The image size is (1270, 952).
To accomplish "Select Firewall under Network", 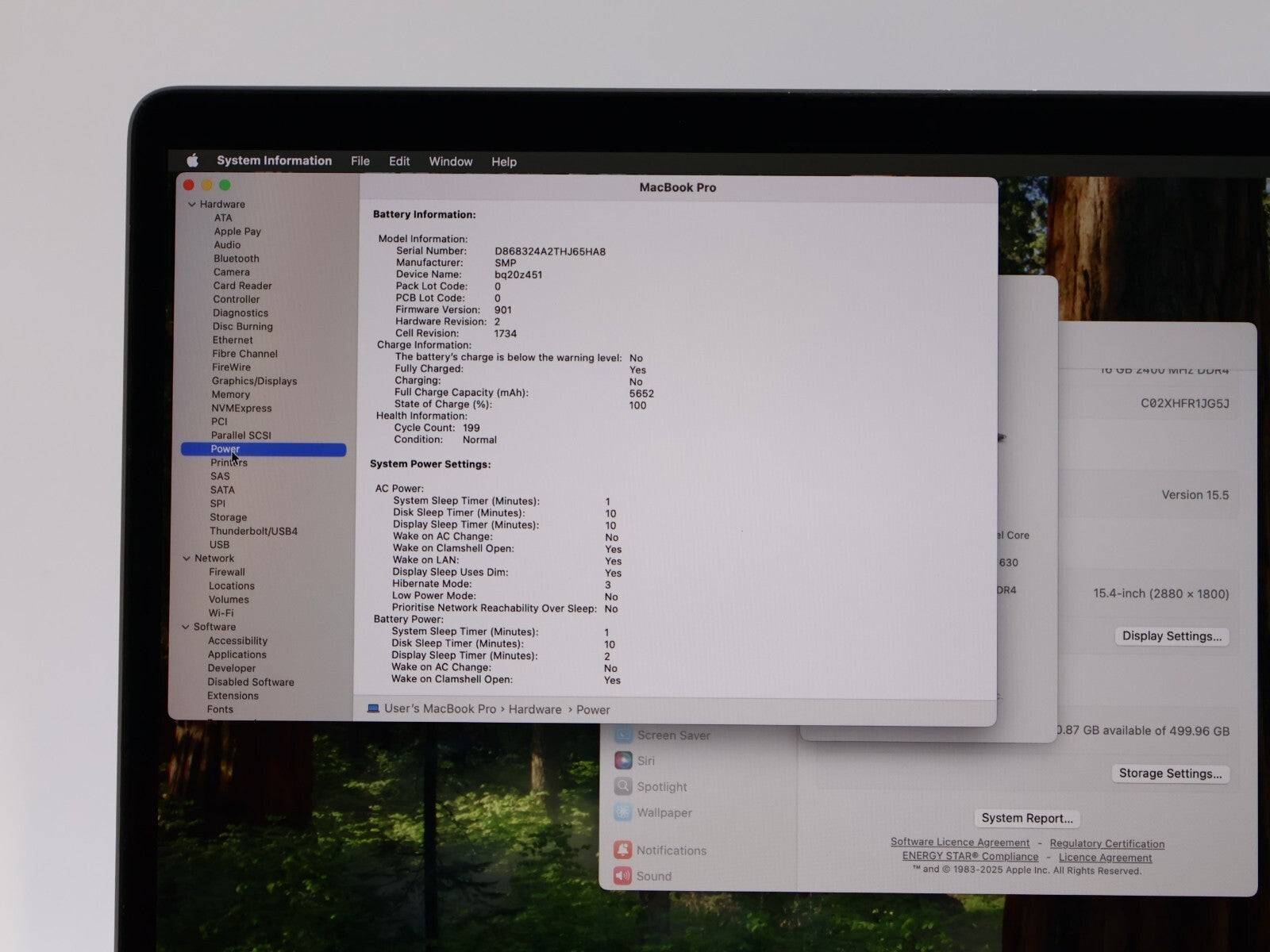I will 227,572.
